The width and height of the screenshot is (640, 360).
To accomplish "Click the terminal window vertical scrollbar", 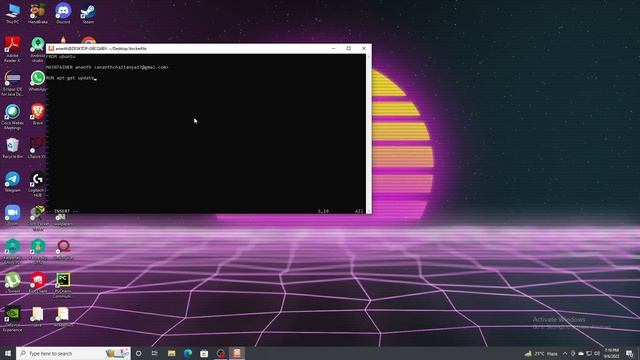I will tap(369, 133).
